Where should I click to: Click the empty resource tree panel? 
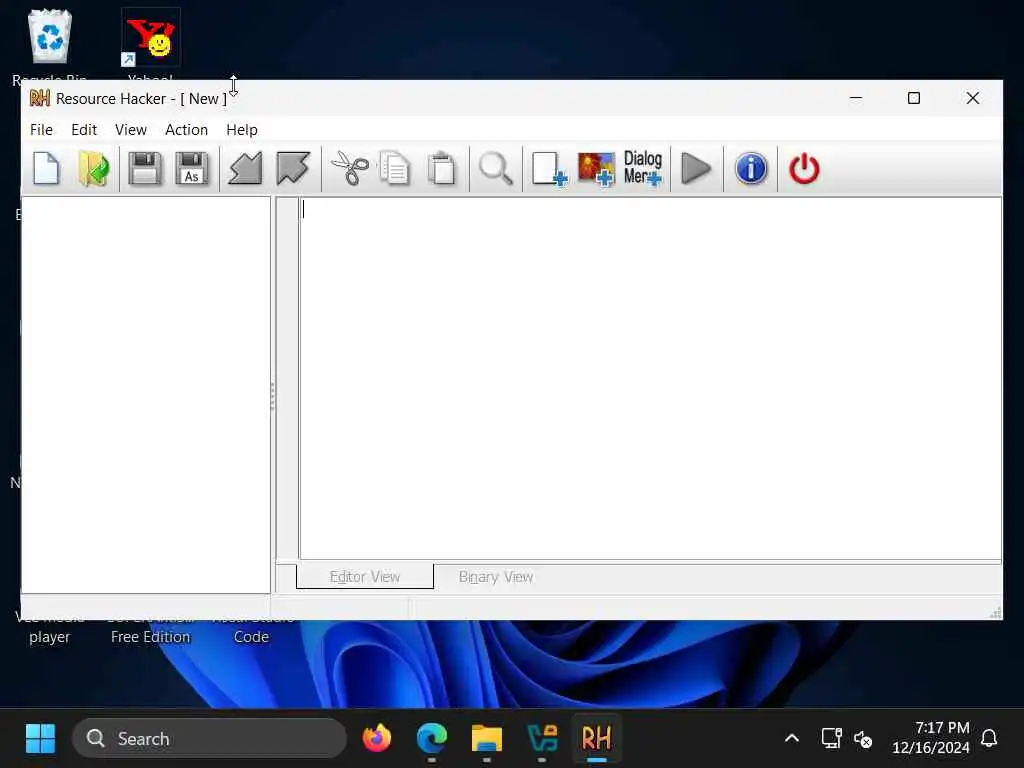pyautogui.click(x=146, y=394)
